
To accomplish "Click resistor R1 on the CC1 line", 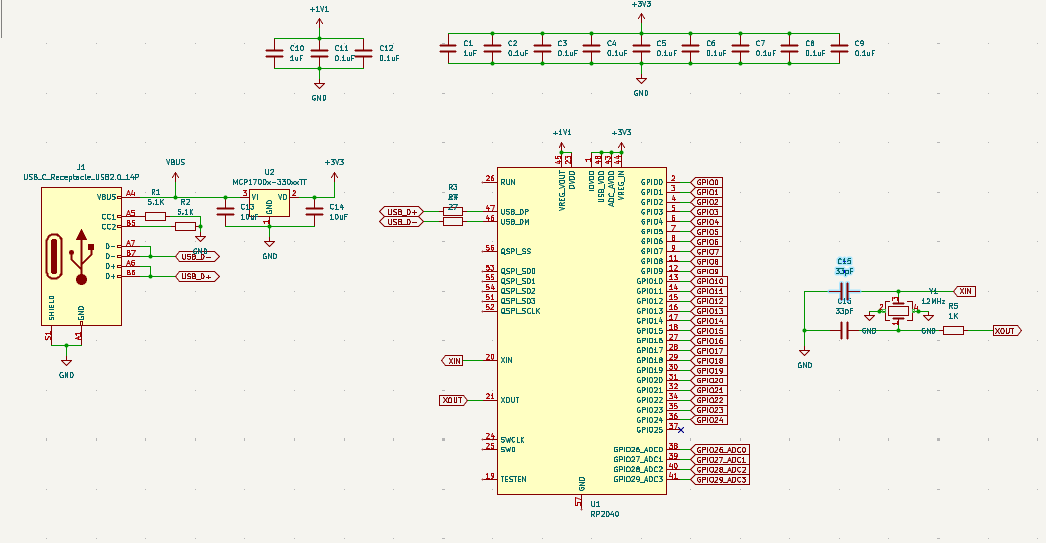I will pos(155,215).
